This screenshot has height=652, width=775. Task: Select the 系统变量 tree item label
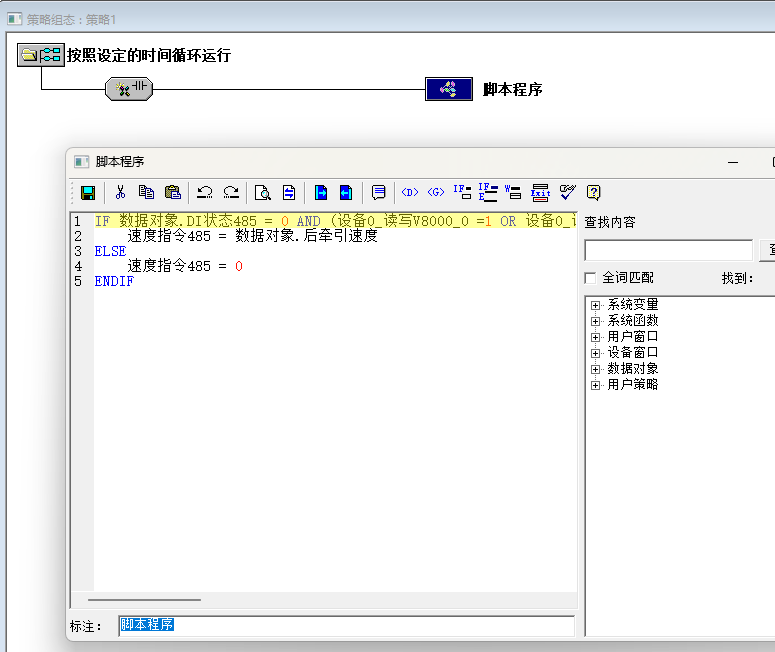click(x=633, y=304)
